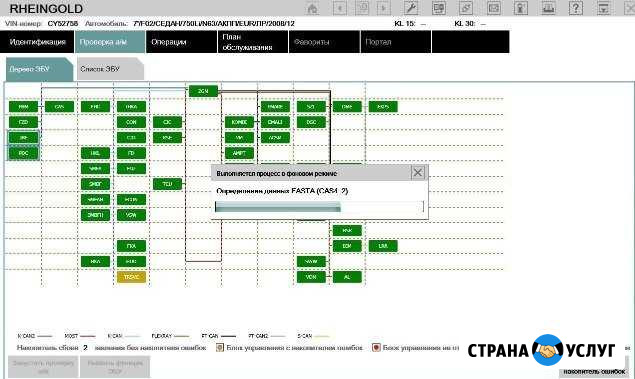
Task: Click the D-CAN legend entry
Action: click(x=313, y=336)
